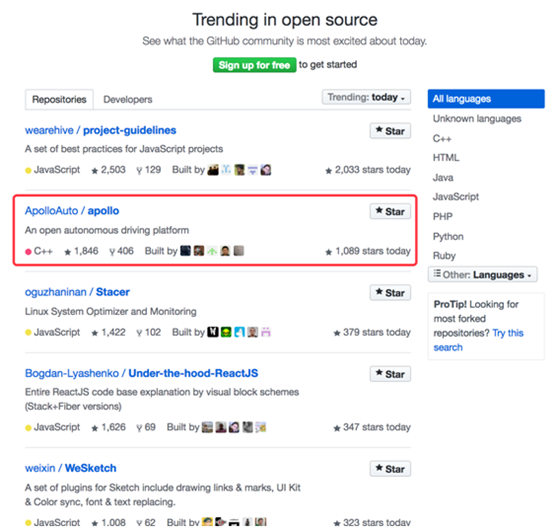Filter trending by Python language
Viewport: 557px width, 530px height.
click(448, 237)
